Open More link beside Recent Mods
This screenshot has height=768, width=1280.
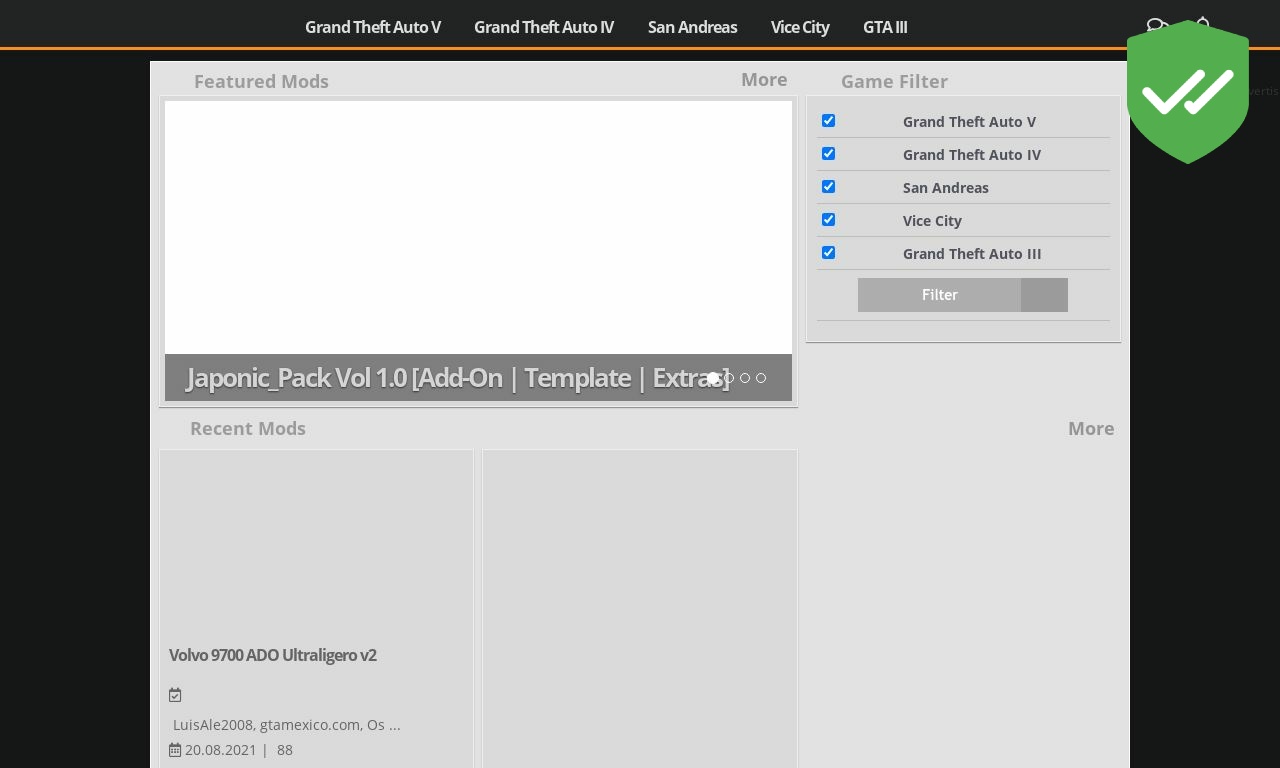point(1091,429)
